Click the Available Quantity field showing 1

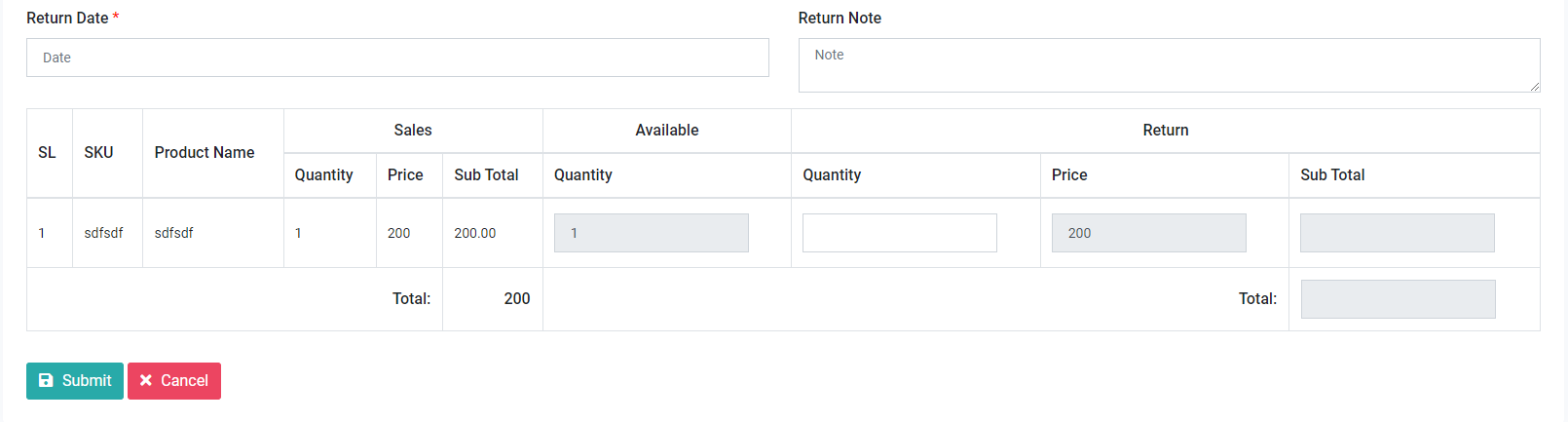click(x=651, y=233)
